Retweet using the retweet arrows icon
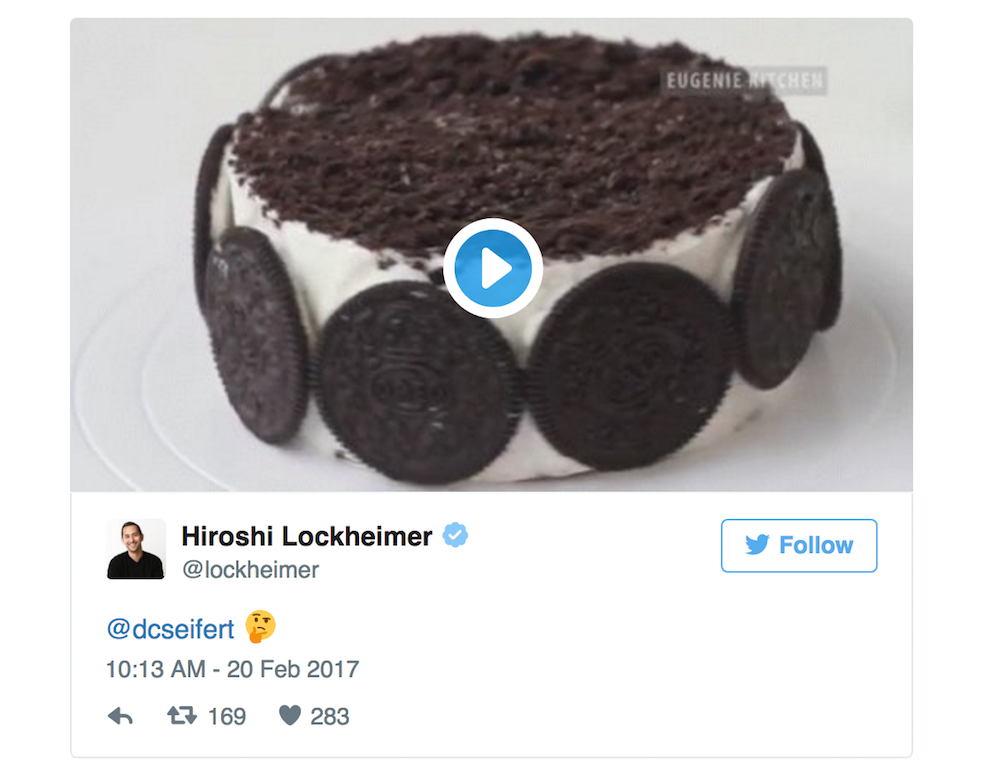 pyautogui.click(x=181, y=716)
